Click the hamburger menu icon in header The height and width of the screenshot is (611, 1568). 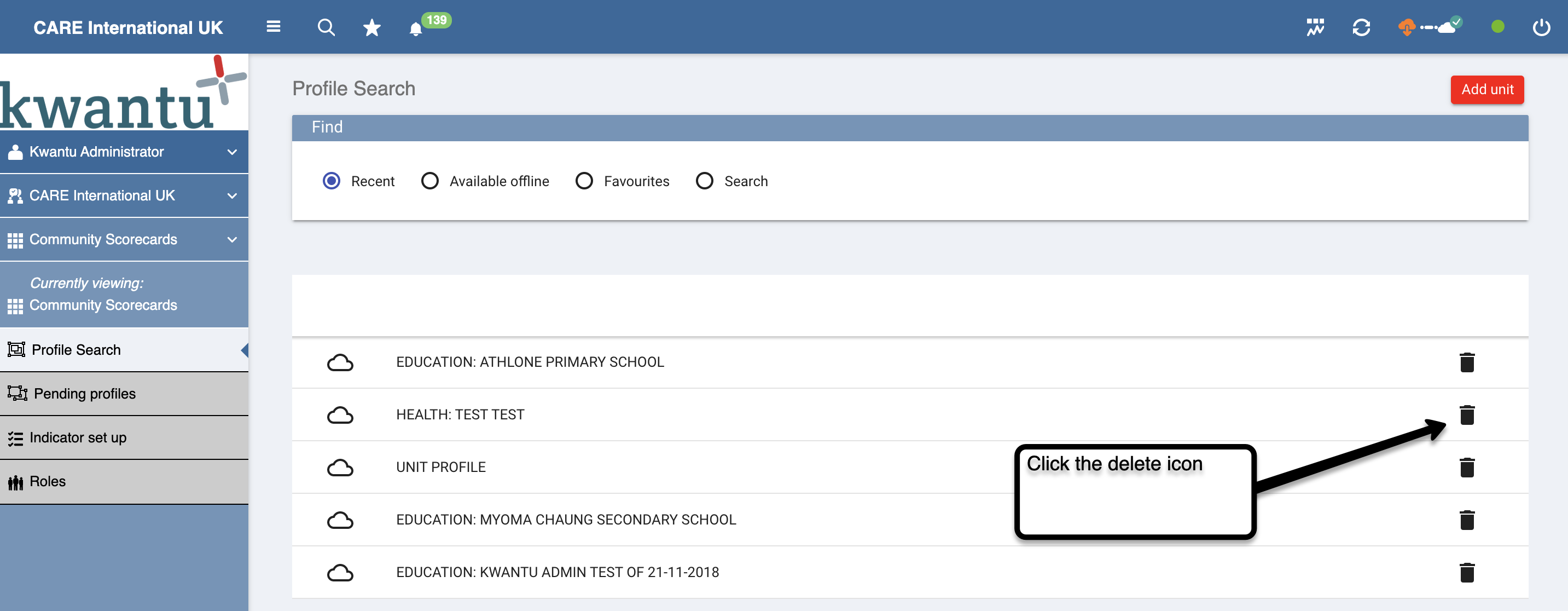(x=274, y=27)
